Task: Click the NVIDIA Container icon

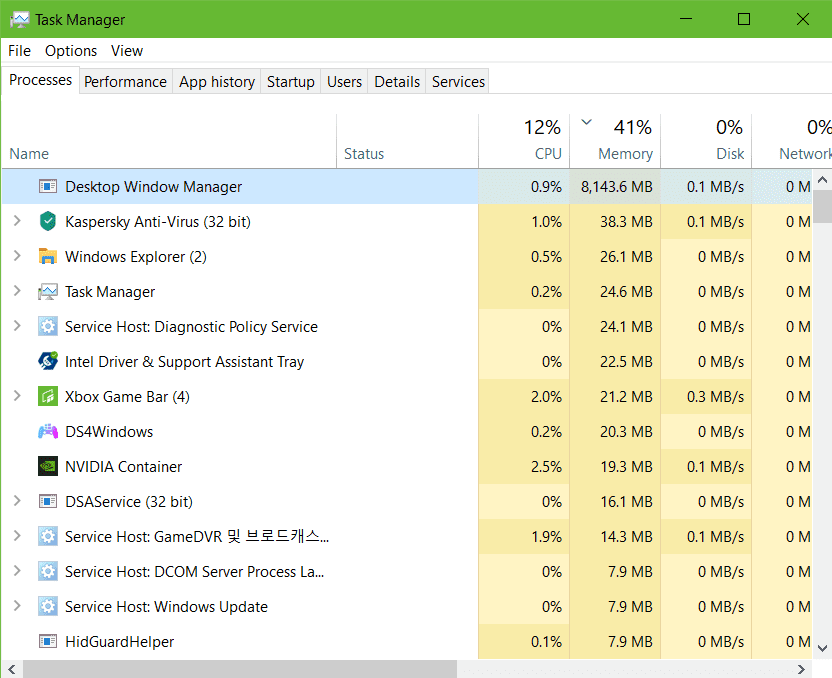Action: 48,467
